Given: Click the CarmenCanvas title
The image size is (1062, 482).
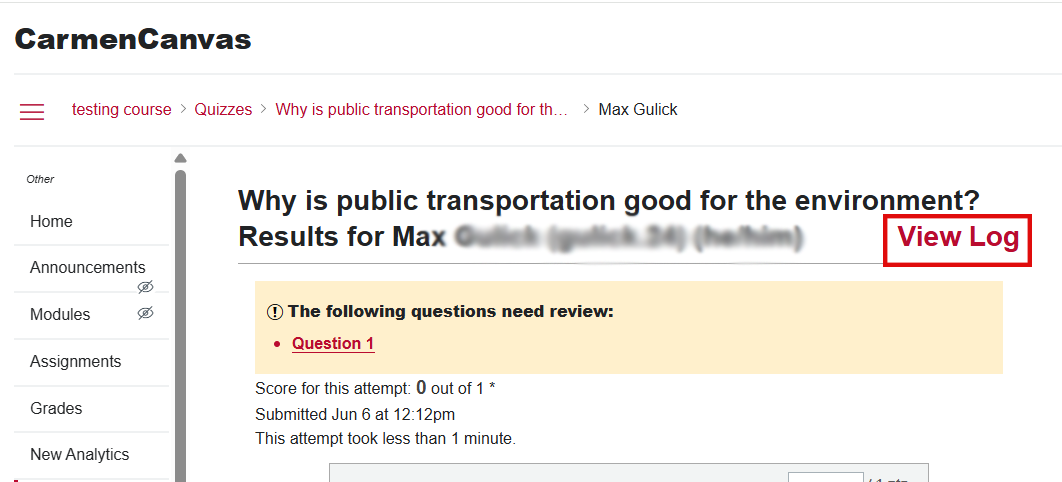Looking at the screenshot, I should pyautogui.click(x=133, y=40).
